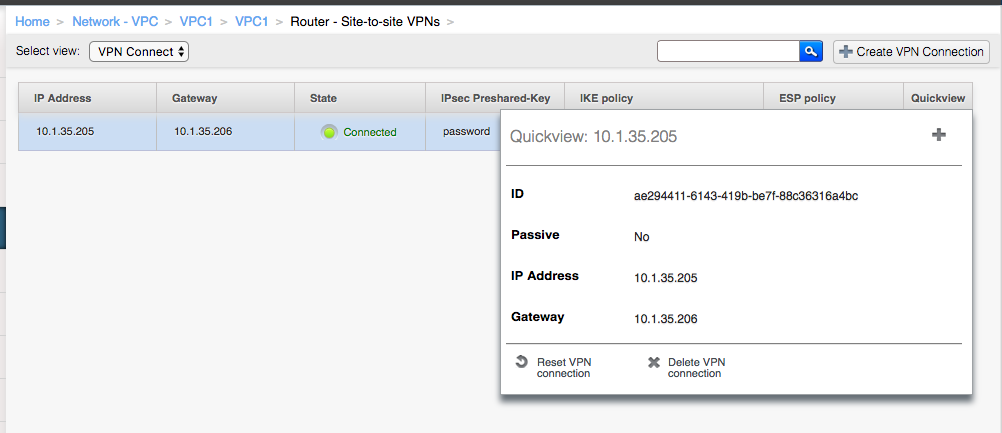
Task: Select the 10.1.35.205 table row
Action: pos(259,132)
